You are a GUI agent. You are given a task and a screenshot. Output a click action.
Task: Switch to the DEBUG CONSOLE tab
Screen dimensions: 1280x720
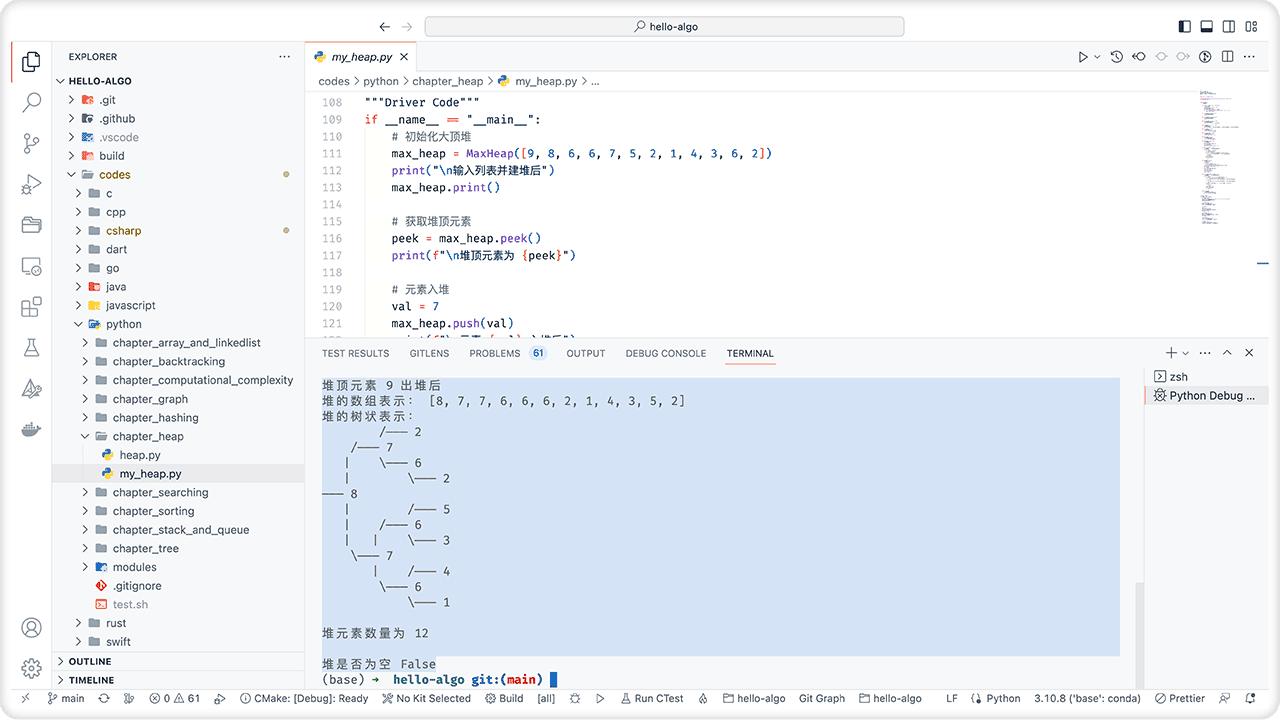pyautogui.click(x=664, y=353)
